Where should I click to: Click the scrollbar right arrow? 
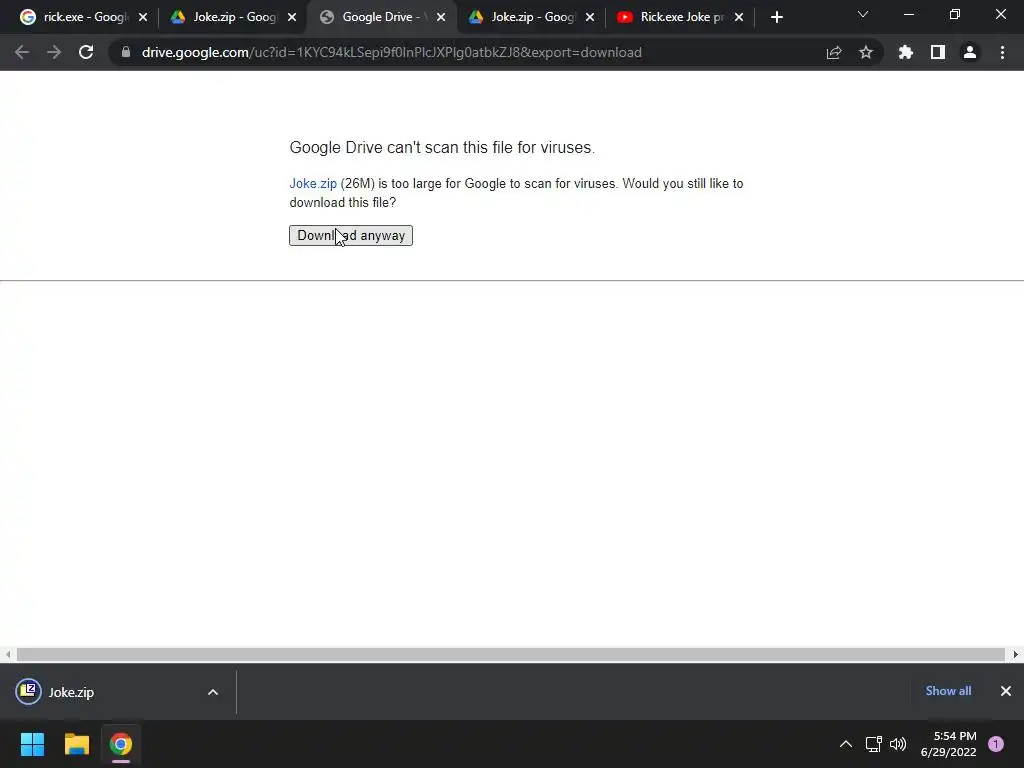[1016, 654]
